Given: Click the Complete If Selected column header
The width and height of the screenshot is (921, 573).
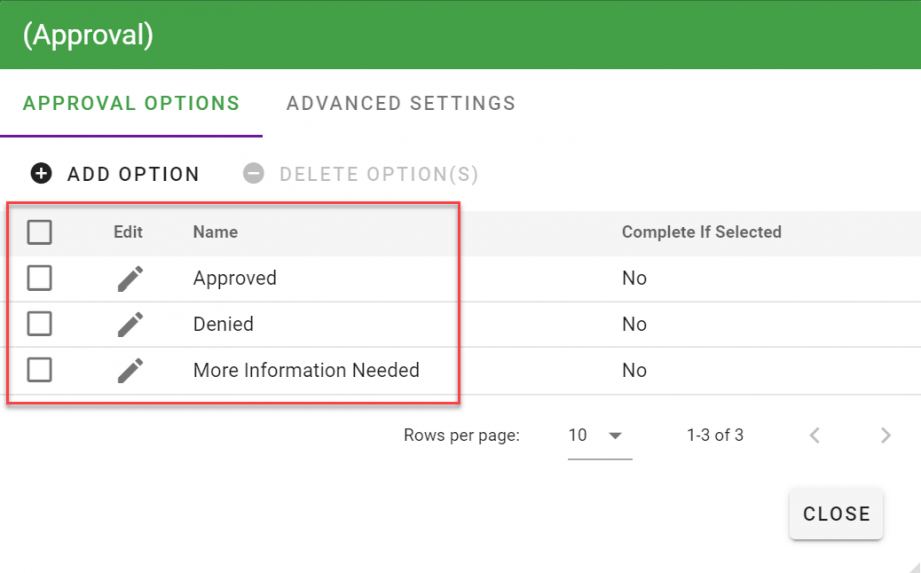Looking at the screenshot, I should pos(701,232).
